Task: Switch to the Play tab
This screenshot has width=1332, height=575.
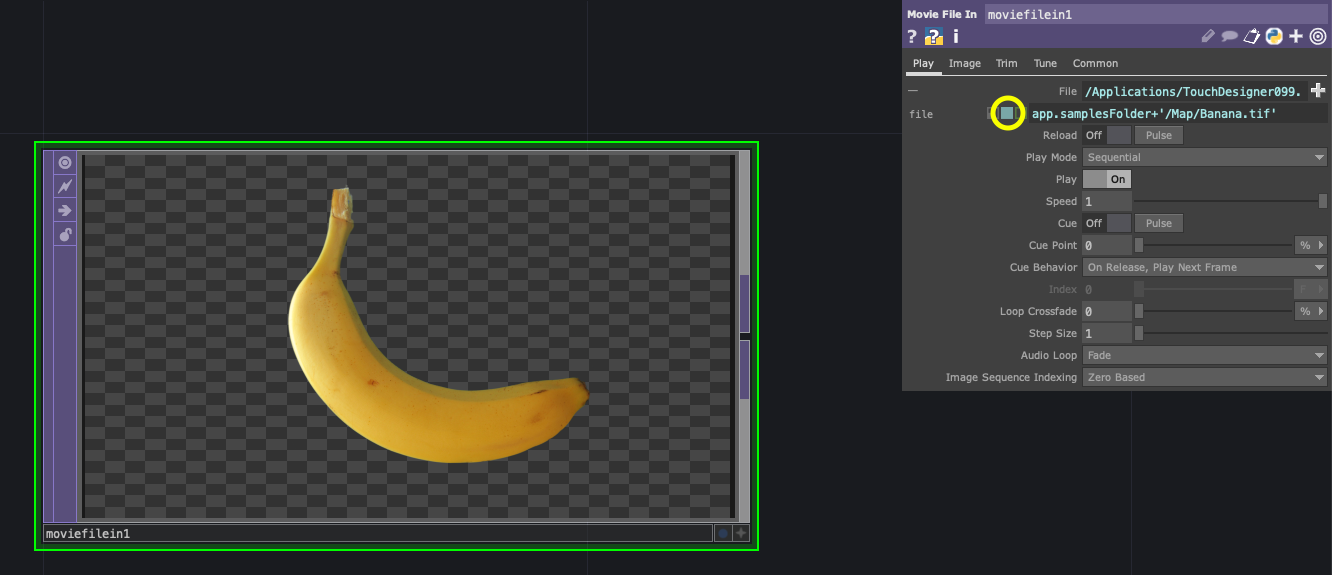Action: [923, 63]
